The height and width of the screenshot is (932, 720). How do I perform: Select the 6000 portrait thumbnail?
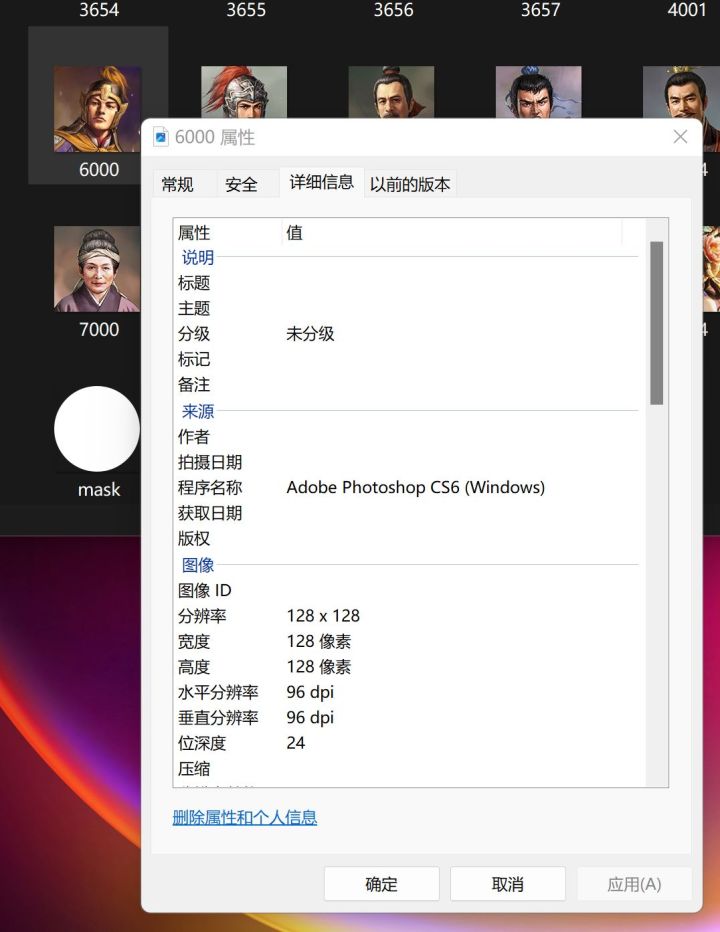pos(98,109)
